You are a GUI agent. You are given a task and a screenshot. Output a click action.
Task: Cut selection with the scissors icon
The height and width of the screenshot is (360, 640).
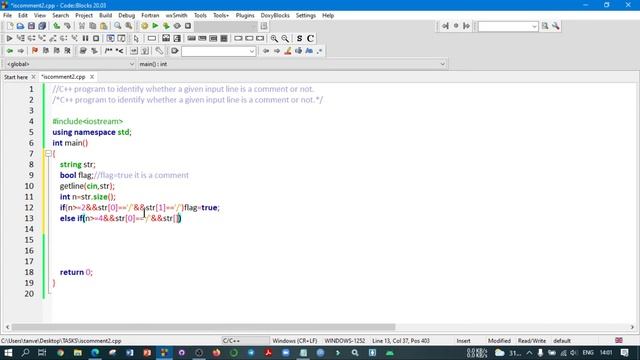(82, 26)
